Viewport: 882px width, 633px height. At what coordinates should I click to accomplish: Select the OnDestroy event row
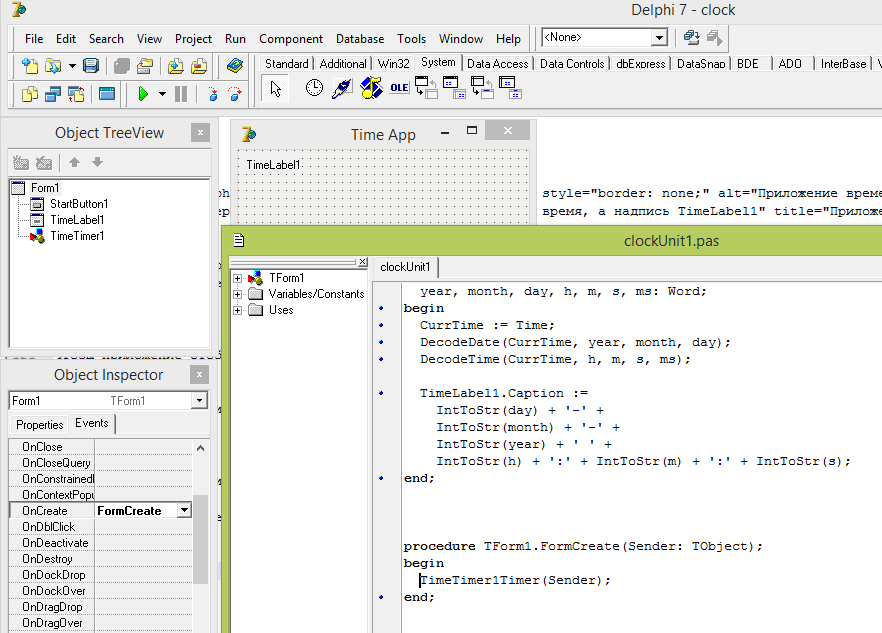(x=101, y=559)
